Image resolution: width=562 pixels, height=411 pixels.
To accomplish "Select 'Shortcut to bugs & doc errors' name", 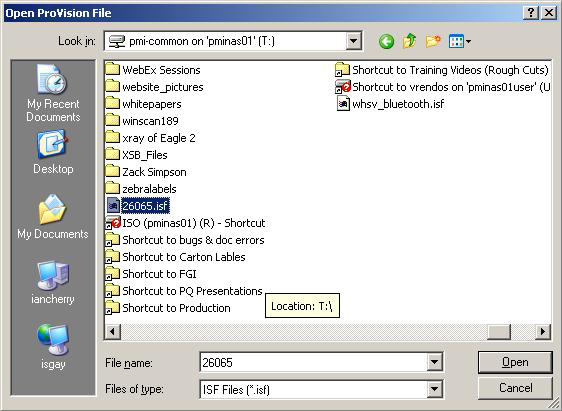I will click(x=193, y=240).
